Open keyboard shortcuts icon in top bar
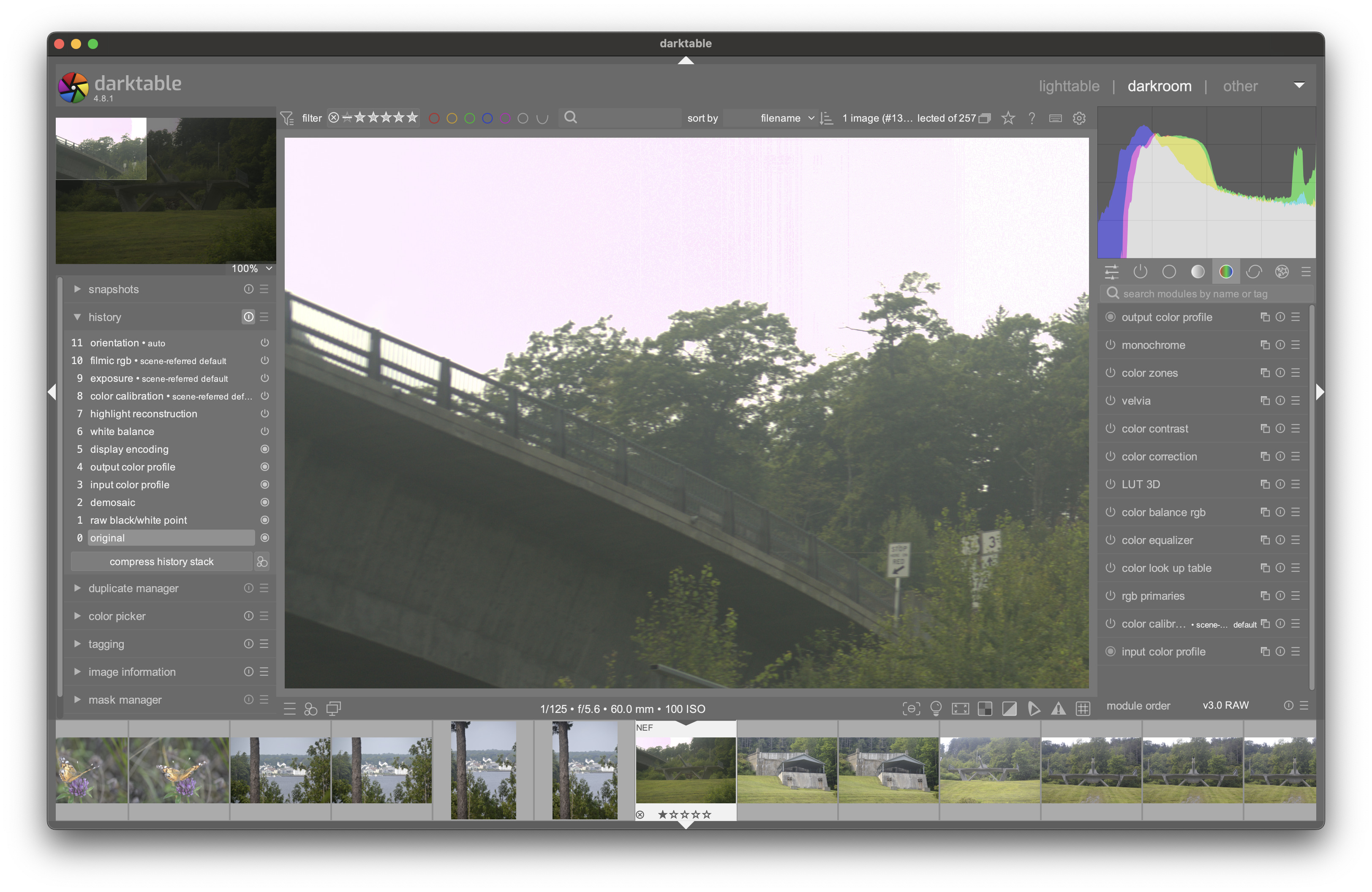The image size is (1372, 892). pyautogui.click(x=1056, y=118)
